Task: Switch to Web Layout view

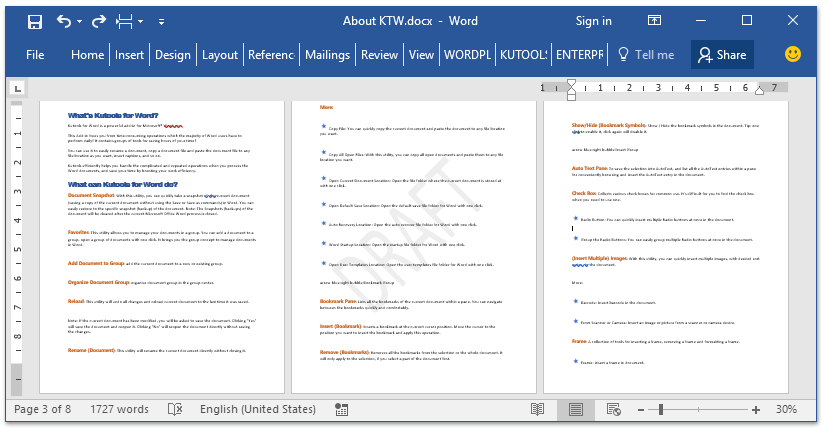Action: tap(614, 409)
